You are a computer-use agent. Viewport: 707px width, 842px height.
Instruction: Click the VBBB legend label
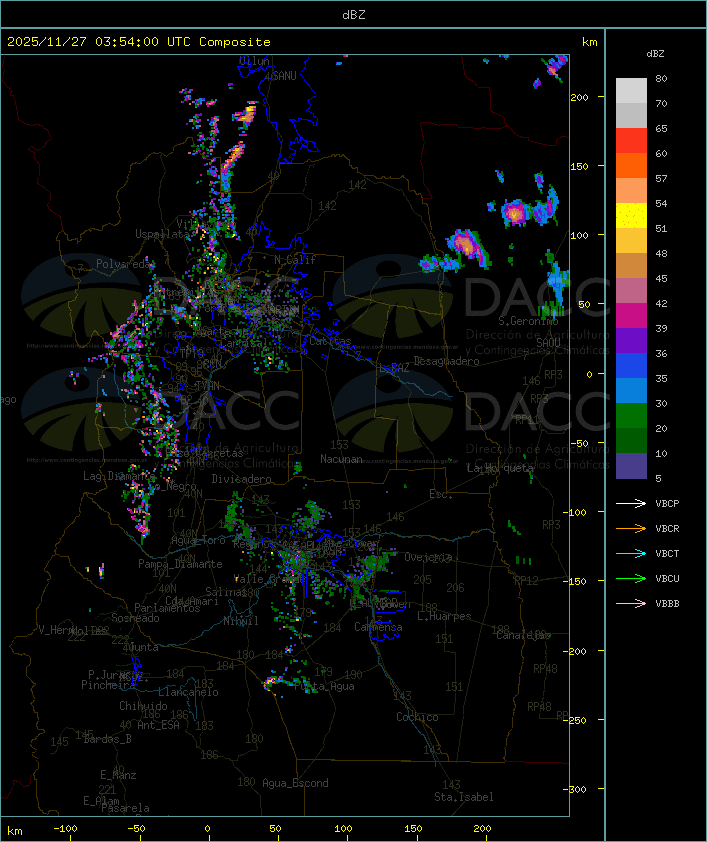(x=667, y=604)
